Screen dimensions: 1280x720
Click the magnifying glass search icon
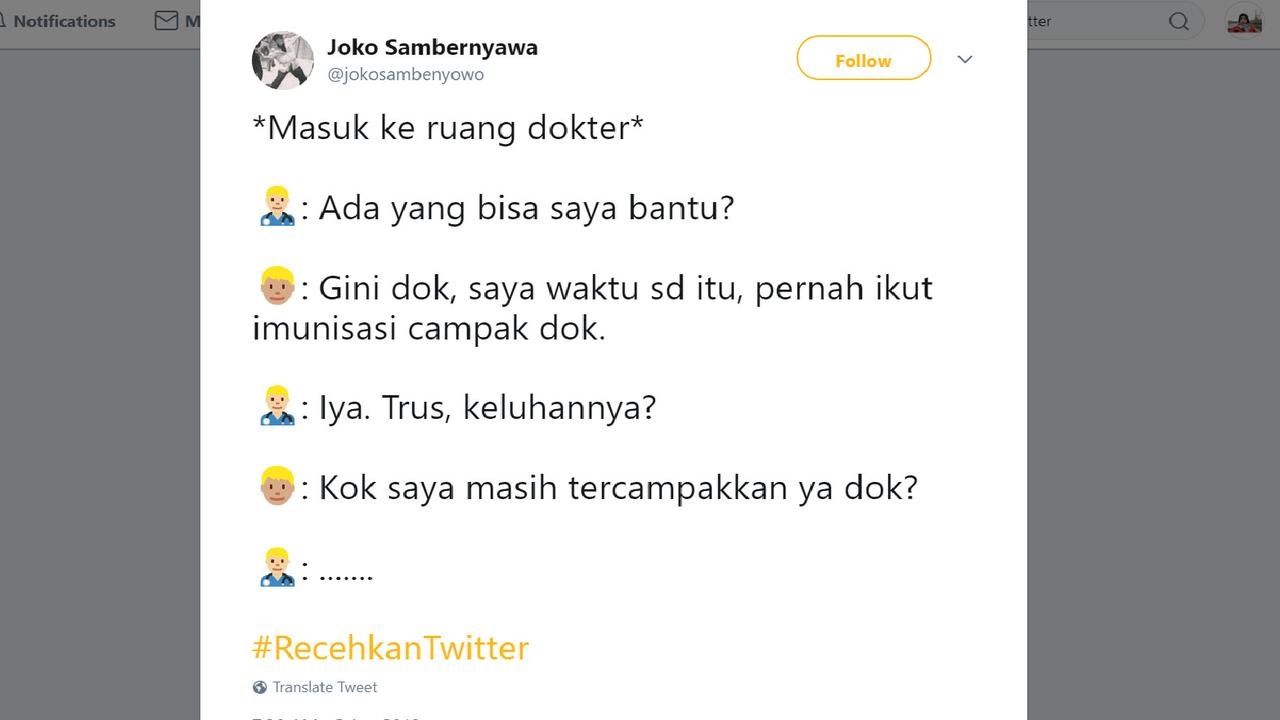pos(1179,20)
